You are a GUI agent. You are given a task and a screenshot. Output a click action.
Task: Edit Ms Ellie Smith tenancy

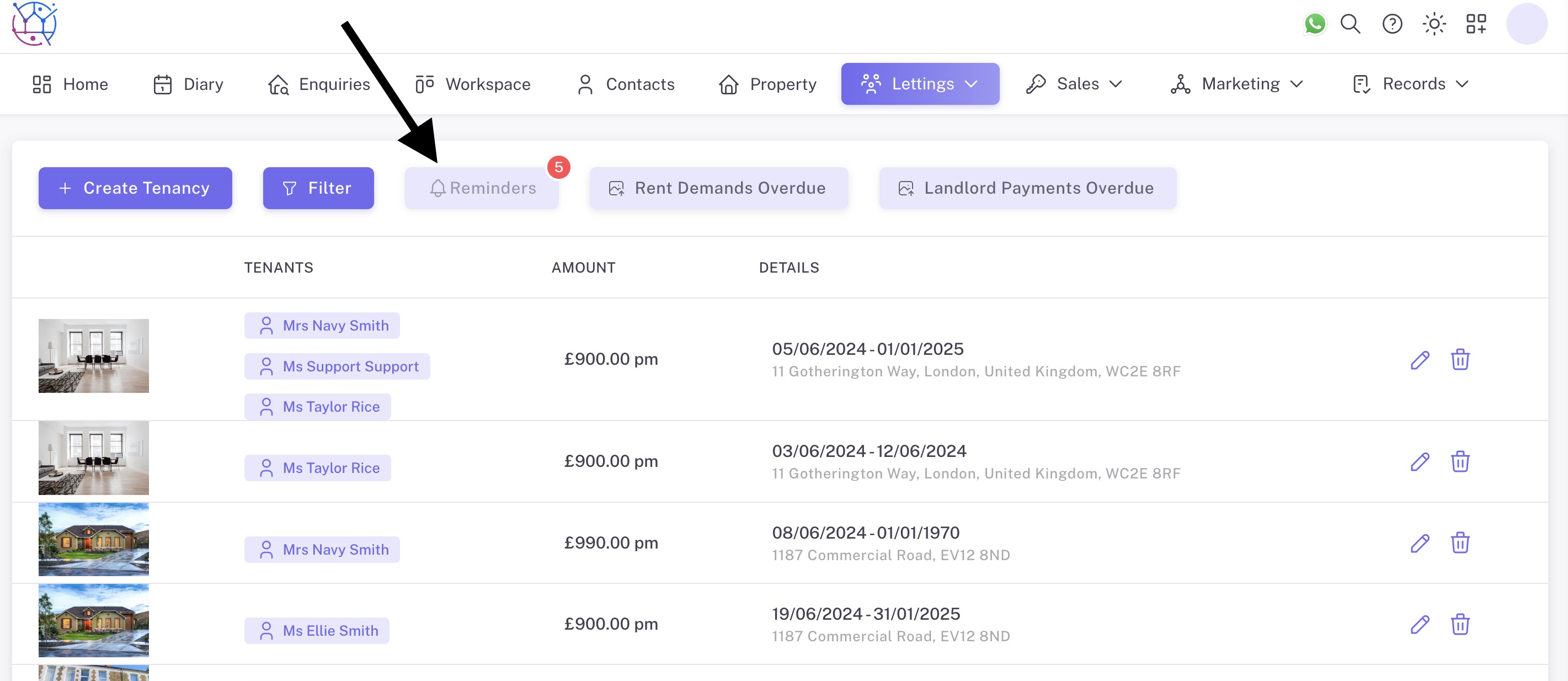pos(1420,624)
